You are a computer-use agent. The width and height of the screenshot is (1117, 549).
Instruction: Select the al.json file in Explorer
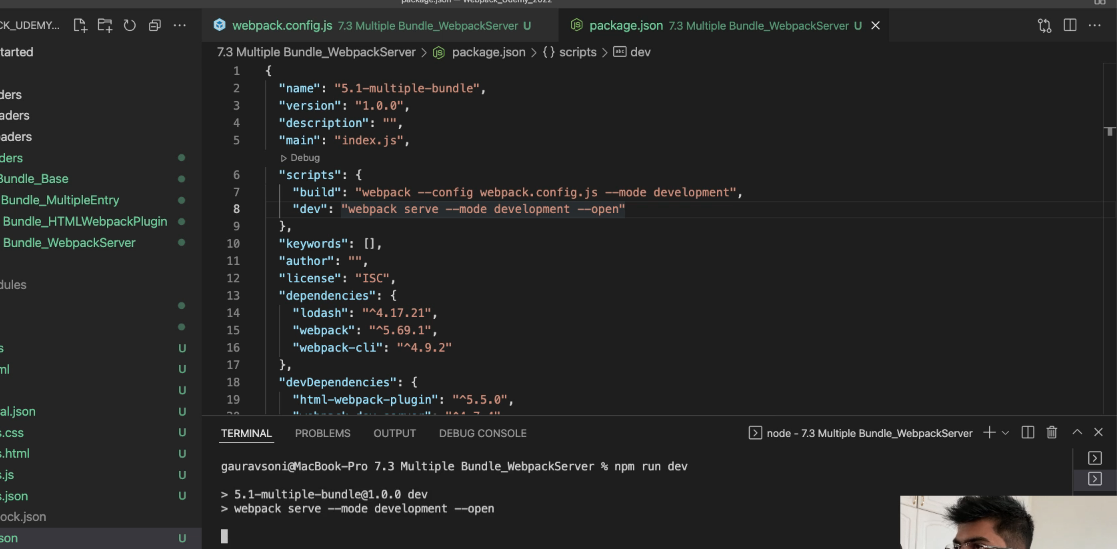[x=18, y=412]
